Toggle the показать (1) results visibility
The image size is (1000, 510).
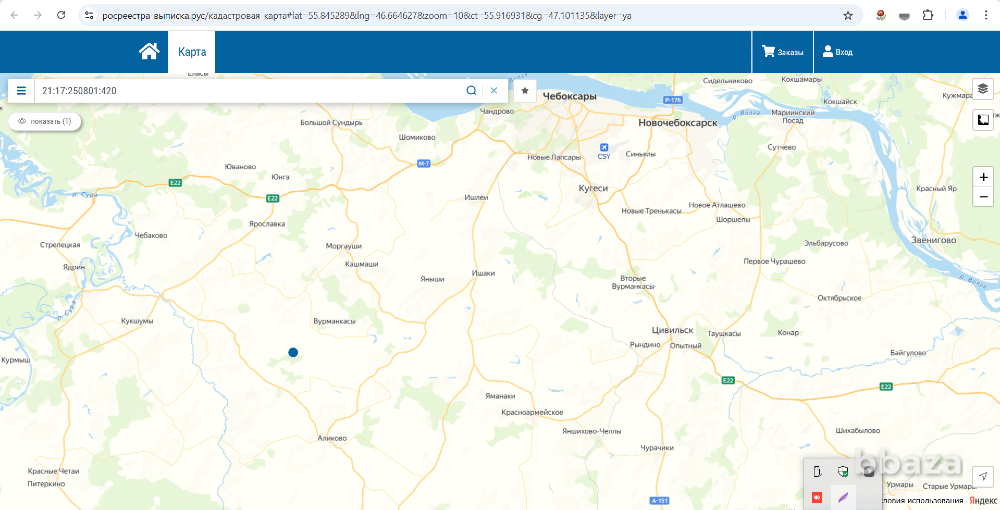coord(44,121)
